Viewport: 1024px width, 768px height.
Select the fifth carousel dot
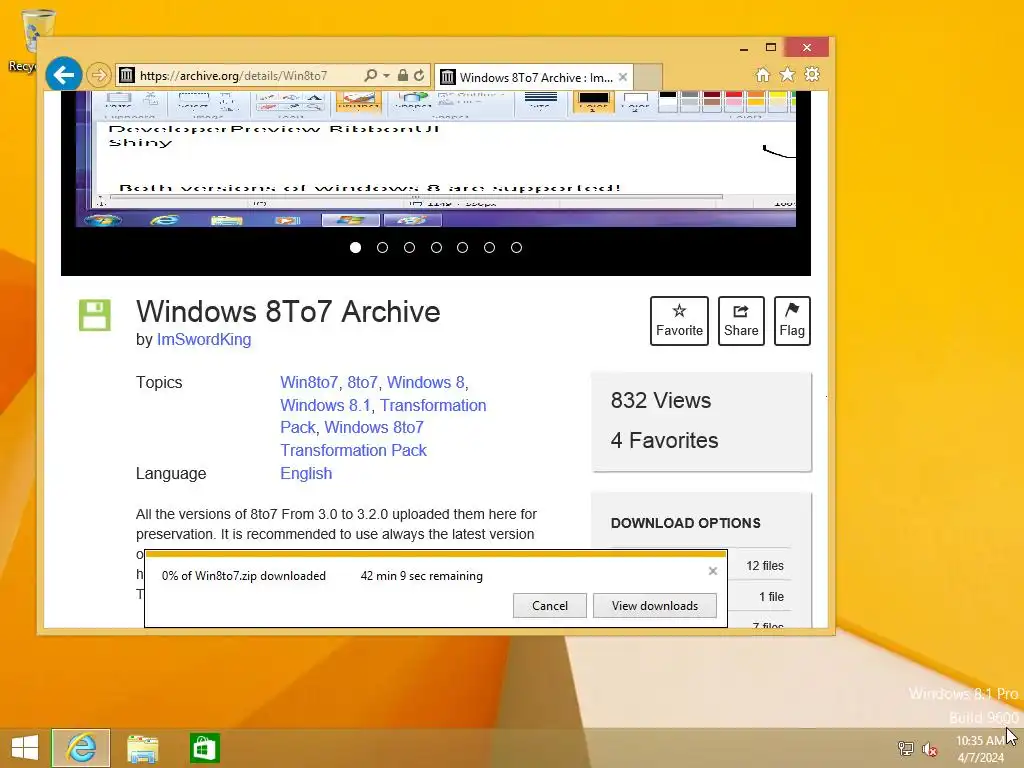[462, 248]
